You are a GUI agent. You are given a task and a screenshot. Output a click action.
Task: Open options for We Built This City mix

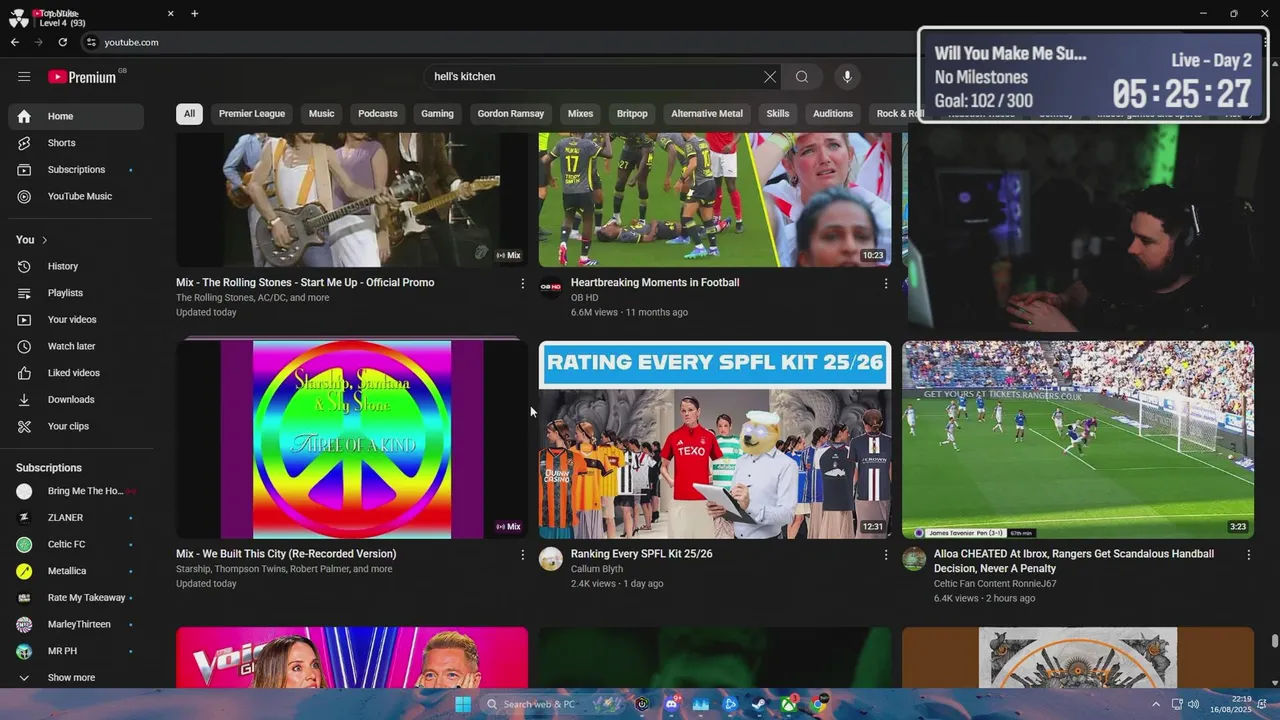(522, 555)
